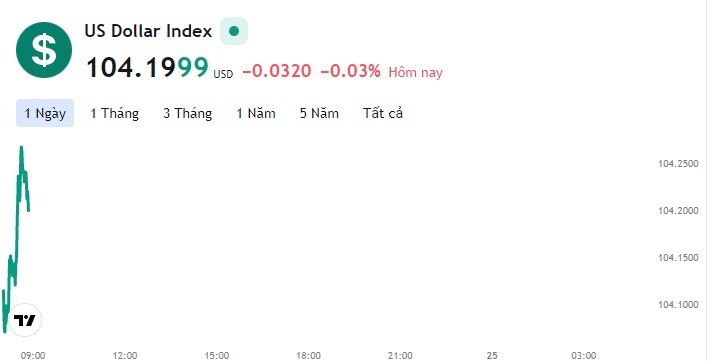Click the 25 date axis marker

click(x=492, y=356)
